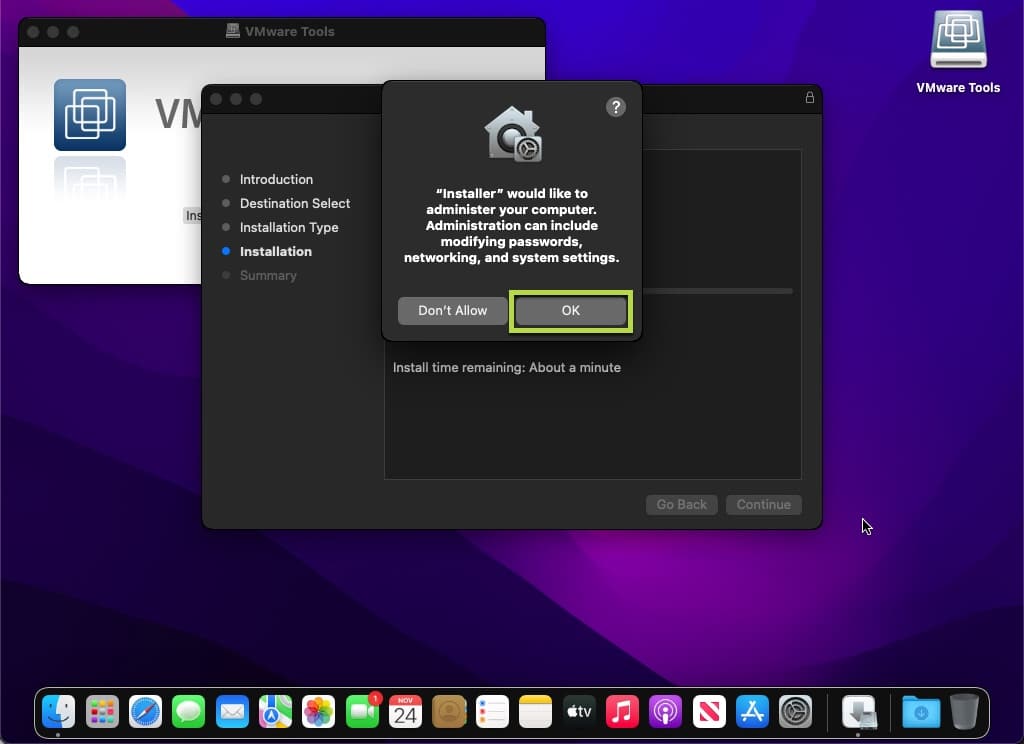The width and height of the screenshot is (1024, 744).
Task: Open Calendar showing Nov 24 in the Dock
Action: click(x=405, y=711)
